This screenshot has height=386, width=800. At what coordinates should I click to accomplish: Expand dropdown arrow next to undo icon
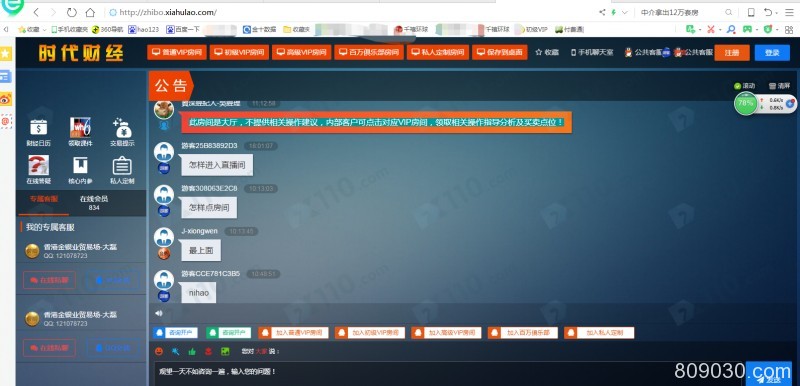777,12
